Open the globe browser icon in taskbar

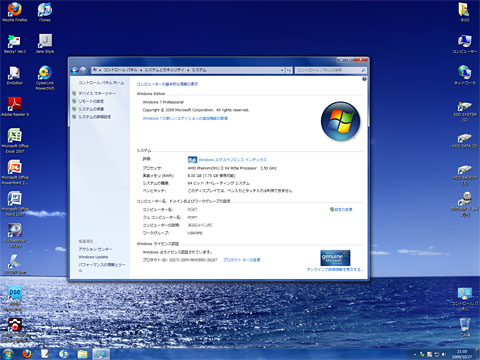pyautogui.click(x=63, y=354)
